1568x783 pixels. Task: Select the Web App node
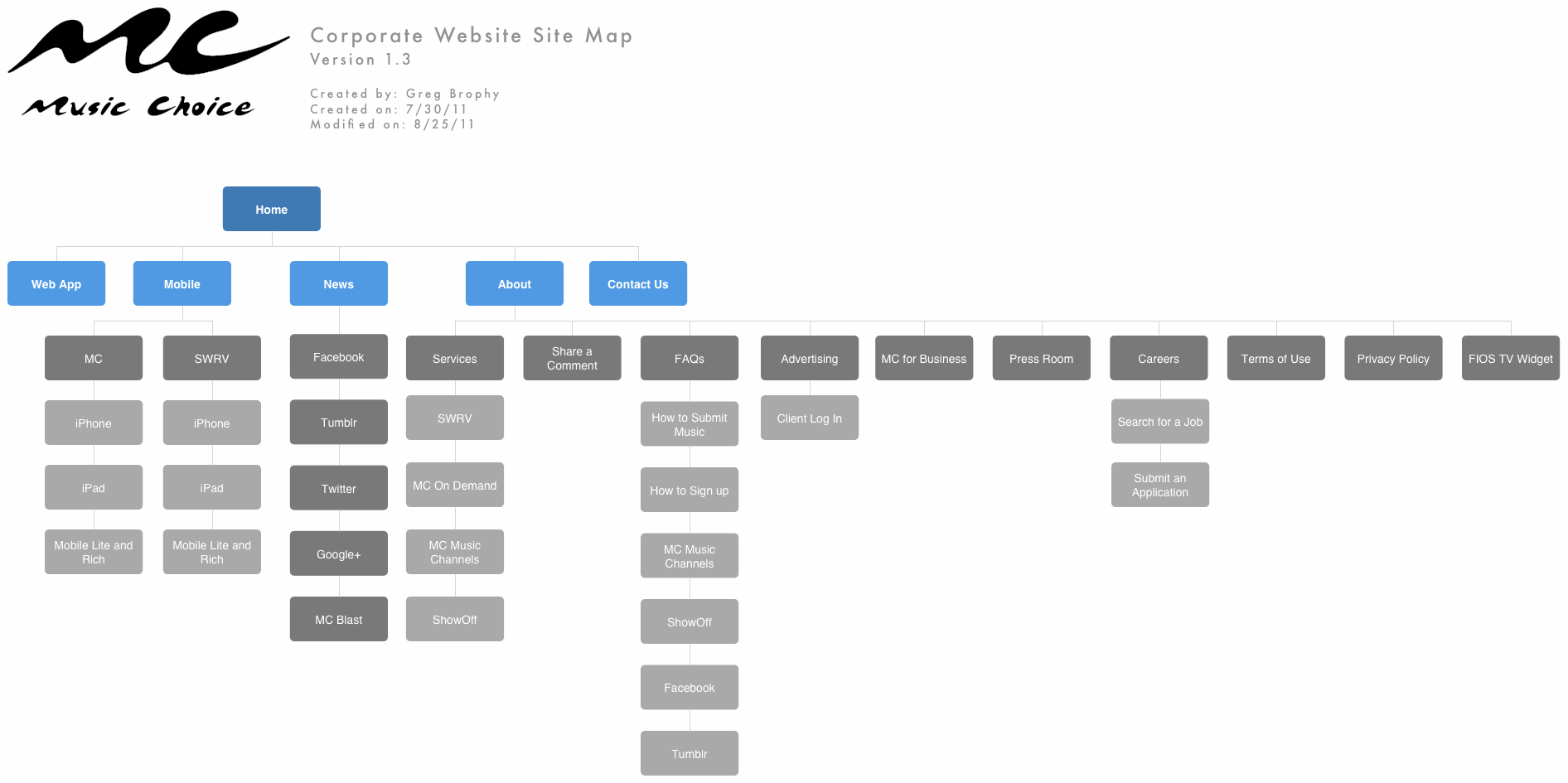point(56,283)
